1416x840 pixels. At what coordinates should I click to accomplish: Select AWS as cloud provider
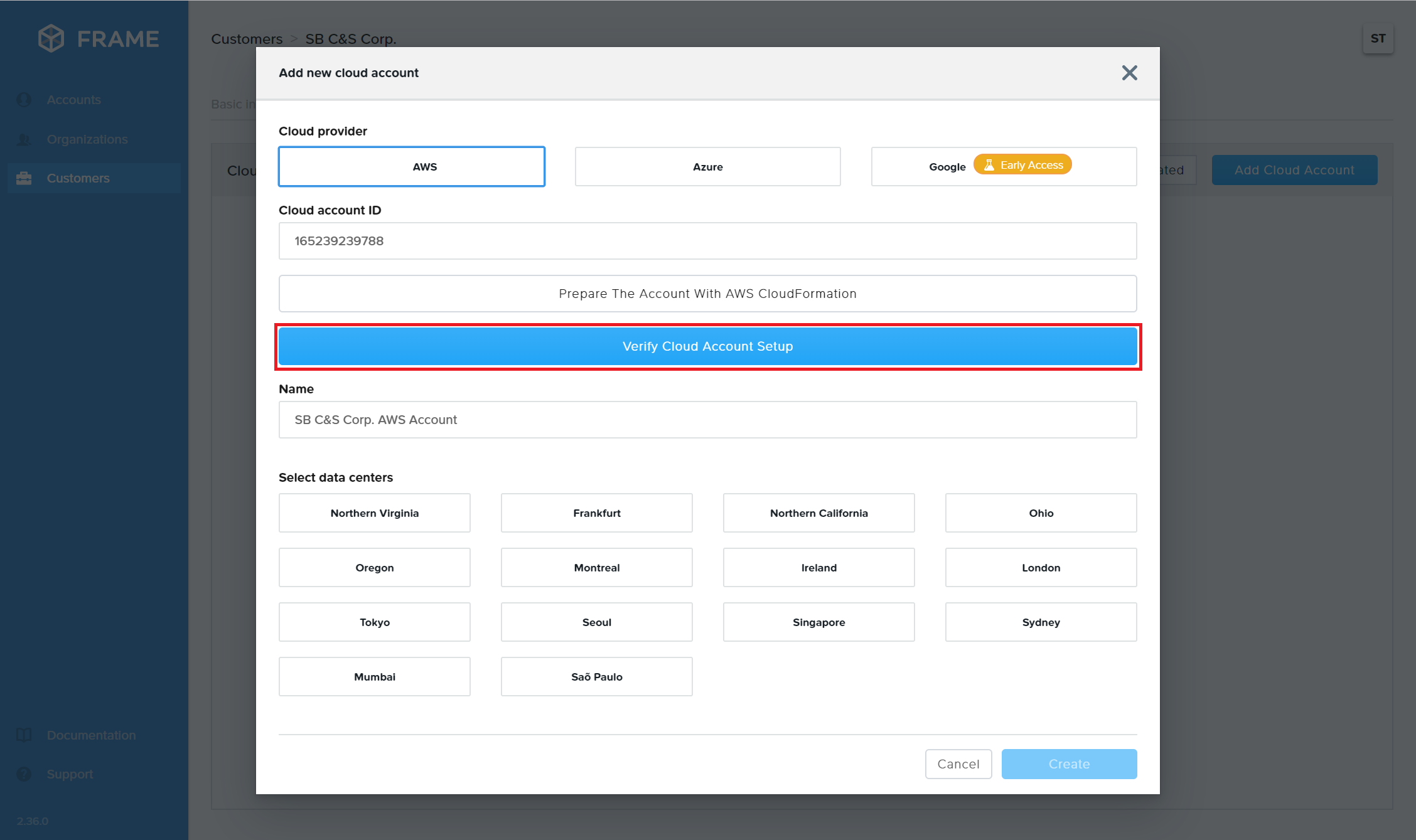coord(412,167)
